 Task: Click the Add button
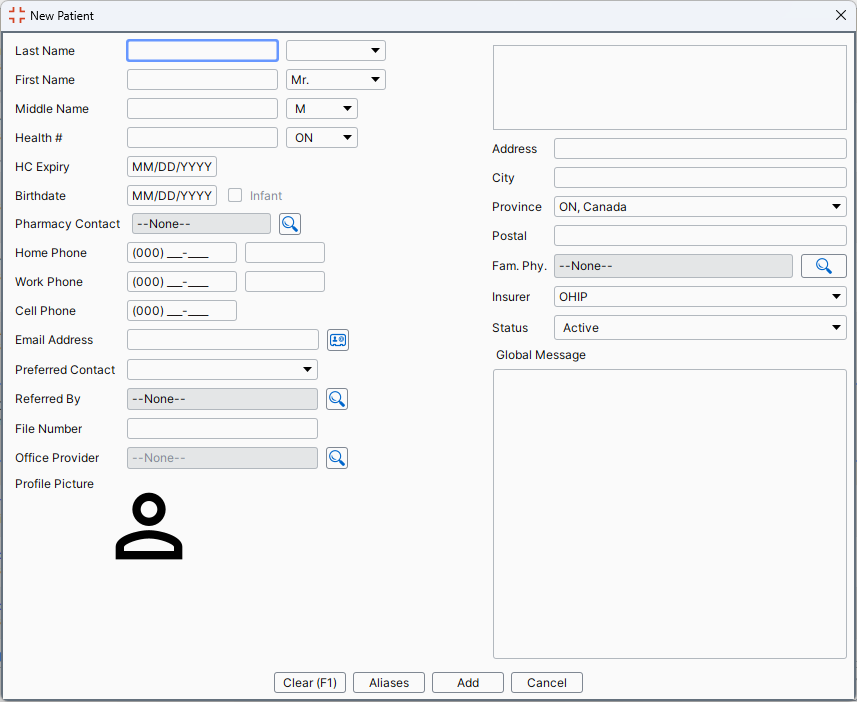(467, 683)
